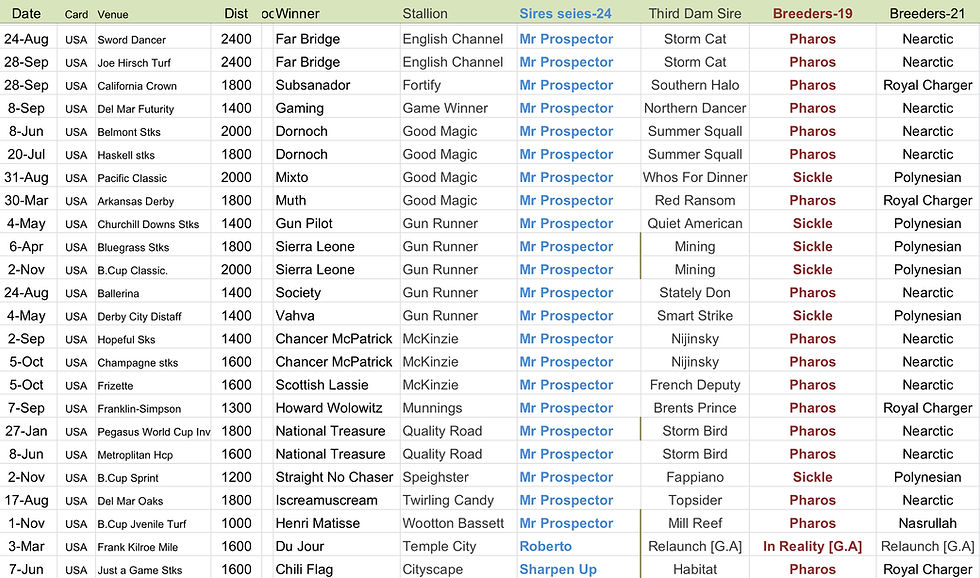Screen dimensions: 980x578
Task: Click the Sires seies-24 header
Action: [x=565, y=13]
